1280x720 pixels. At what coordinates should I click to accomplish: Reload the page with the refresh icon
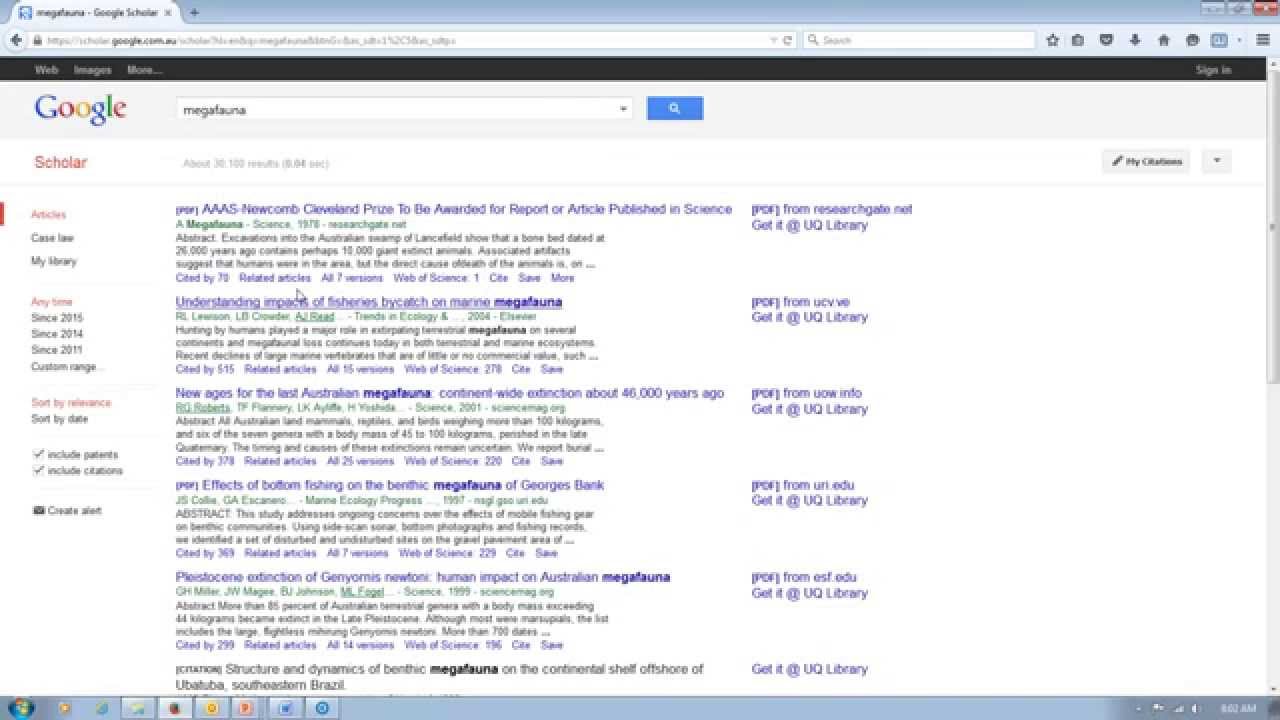tap(787, 40)
